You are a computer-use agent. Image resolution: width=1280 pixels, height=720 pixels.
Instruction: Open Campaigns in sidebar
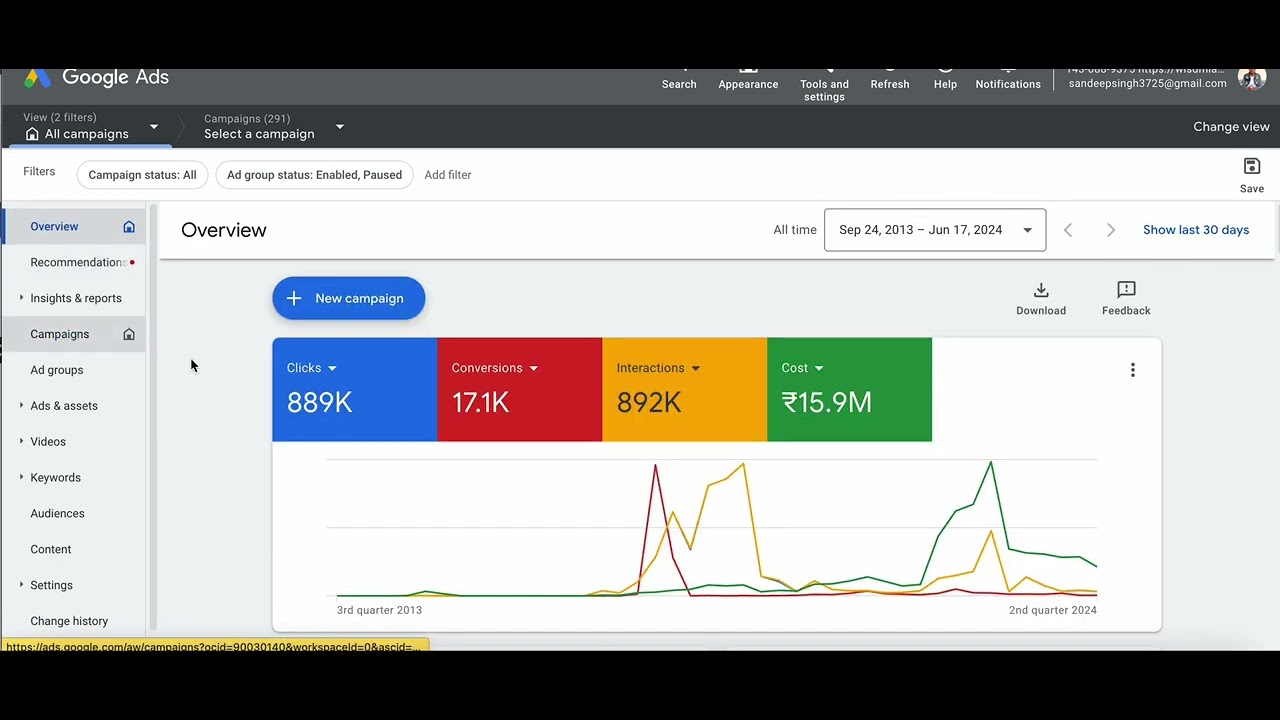(74, 335)
